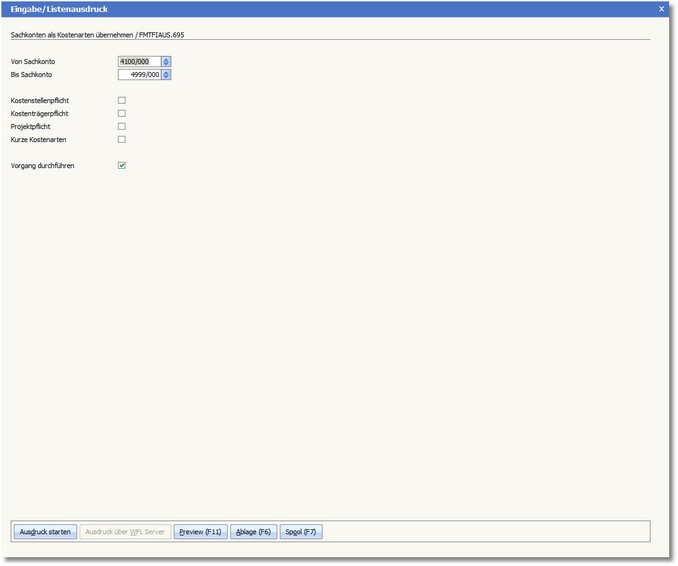Open the Bis Sachkonto lookup arrows
678x566 pixels.
click(x=166, y=74)
